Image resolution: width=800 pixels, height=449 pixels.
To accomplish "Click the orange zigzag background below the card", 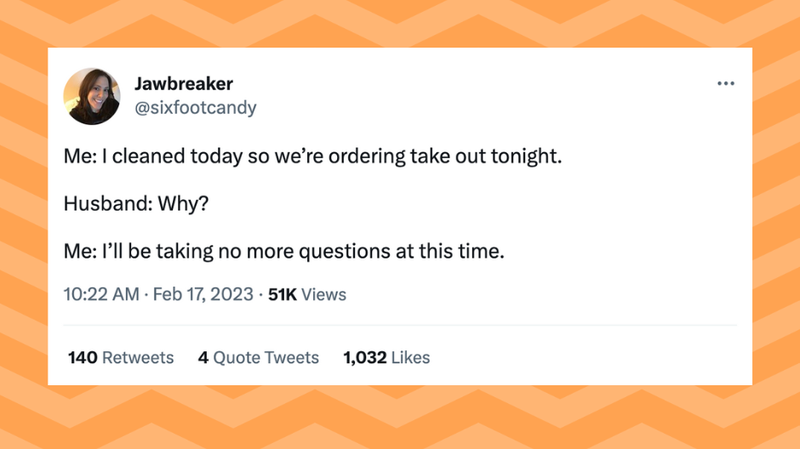I will [400, 417].
